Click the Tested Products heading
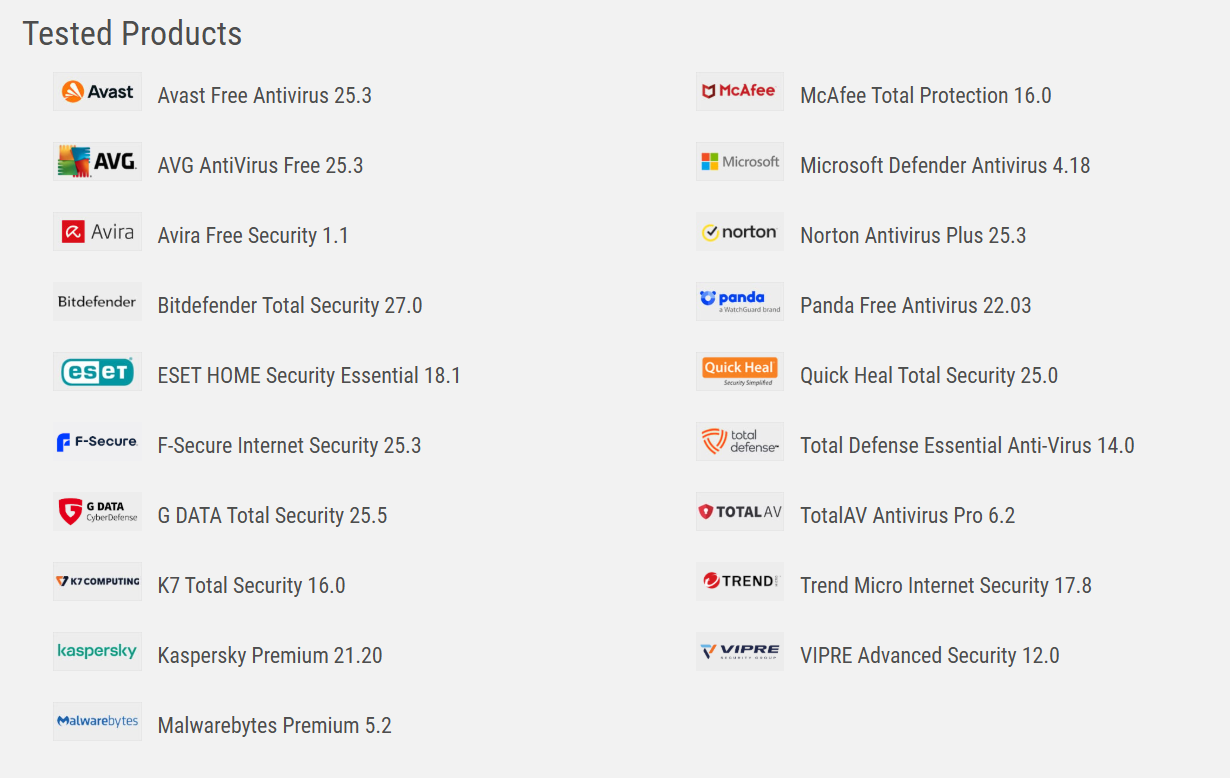This screenshot has width=1230, height=778. point(132,34)
